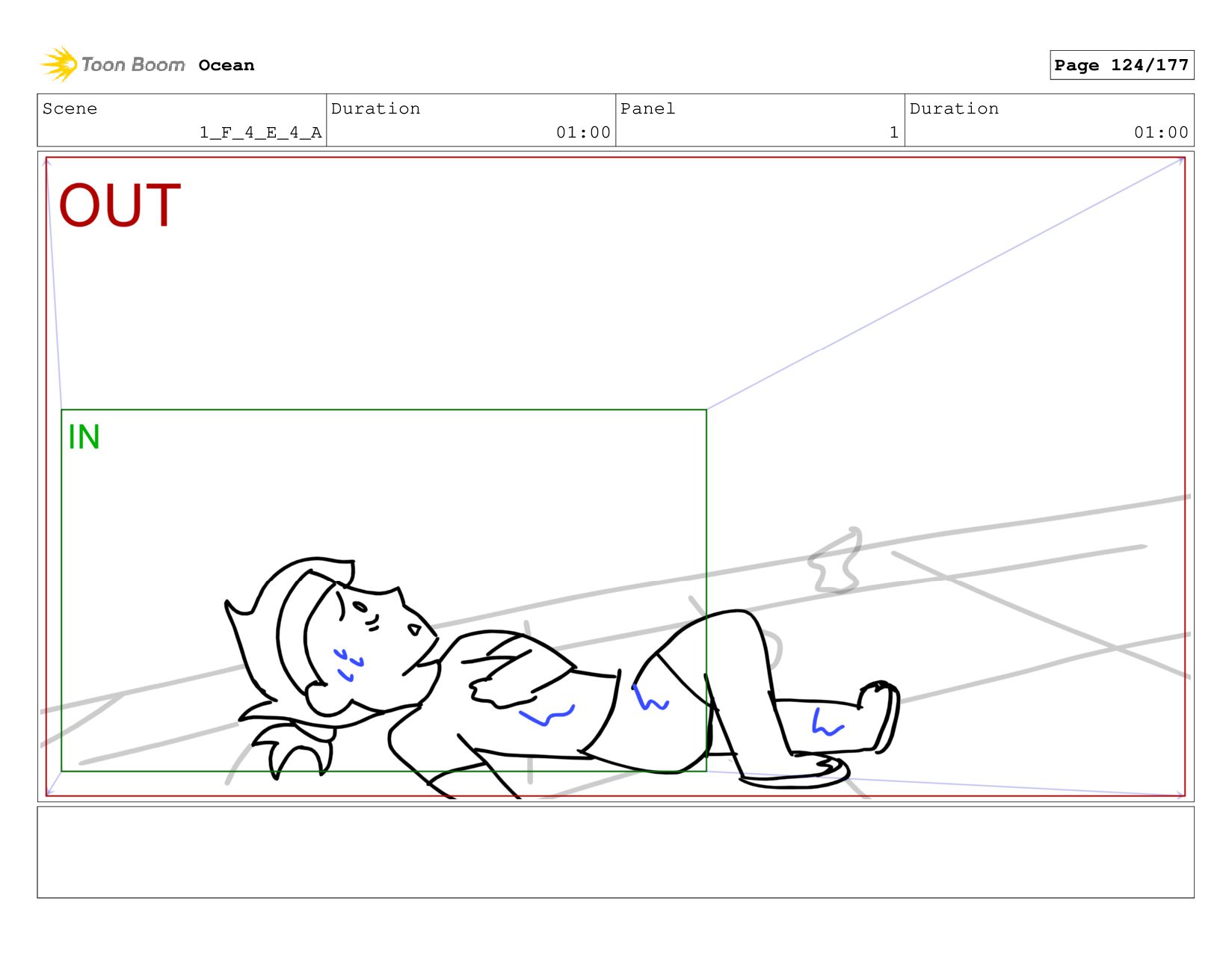Click the Toon Boom logo
1232x954 pixels.
112,64
